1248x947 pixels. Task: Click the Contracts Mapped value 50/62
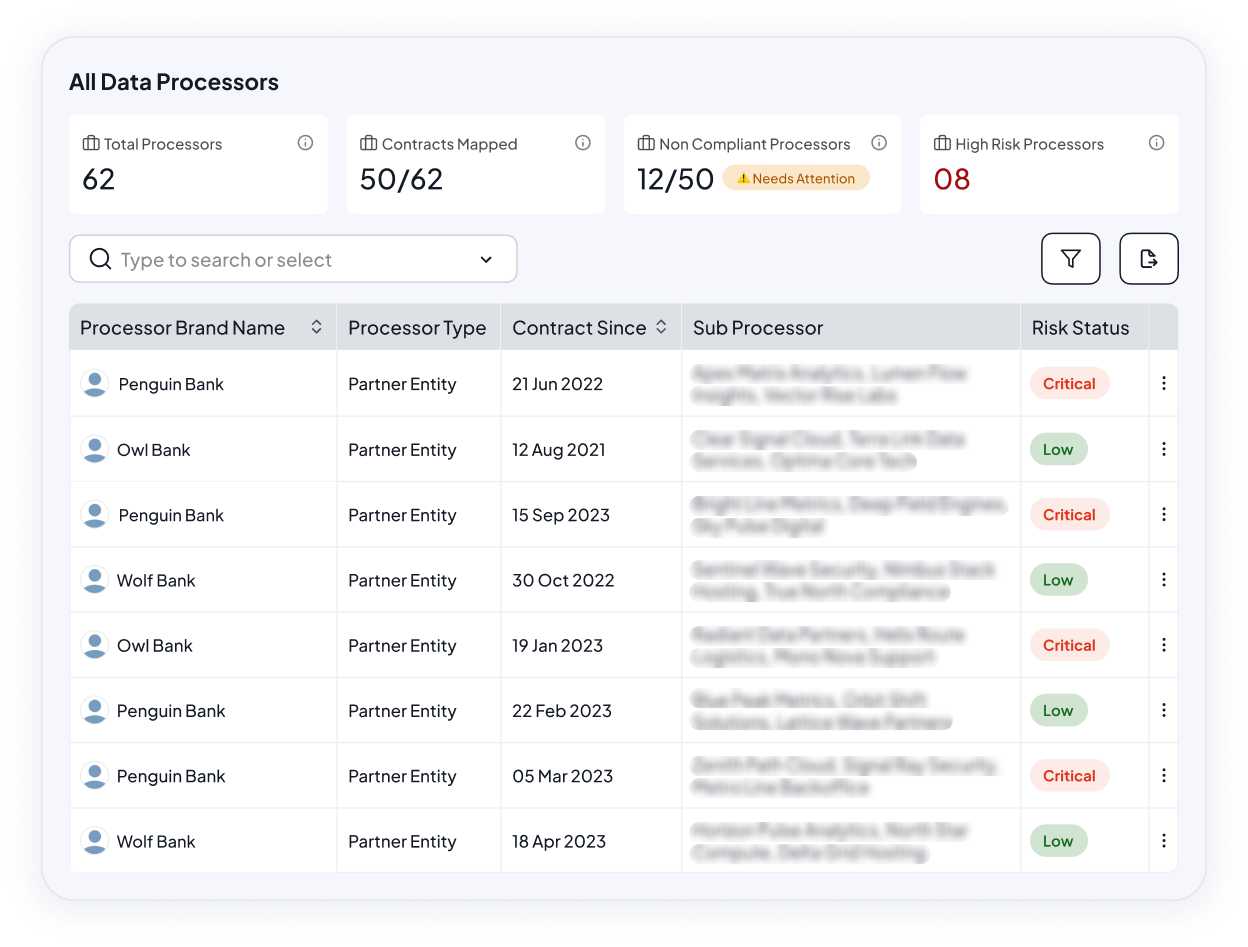click(x=401, y=179)
